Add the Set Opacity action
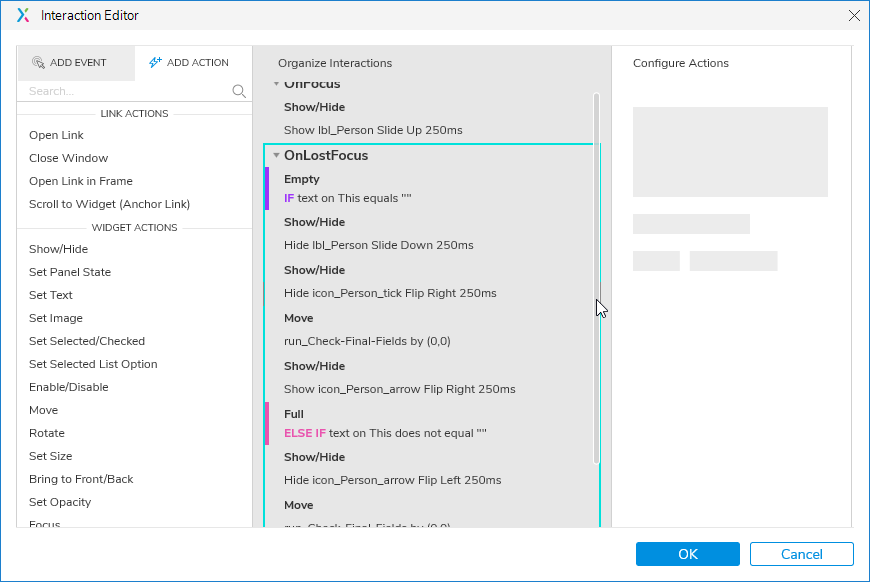This screenshot has height=582, width=870. 60,502
